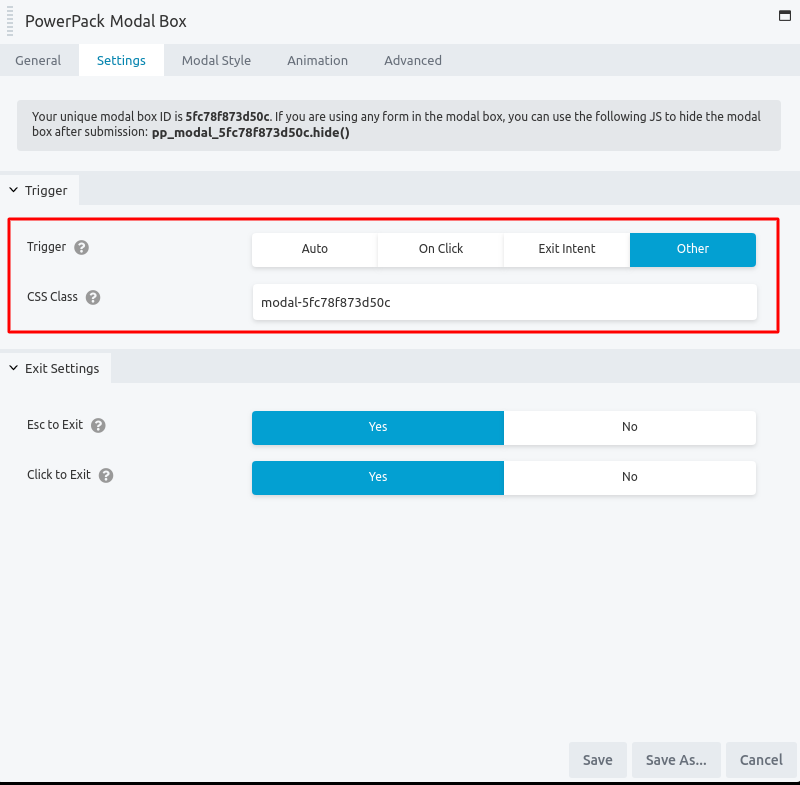Click the Save button
The image size is (800, 785).
pos(597,760)
